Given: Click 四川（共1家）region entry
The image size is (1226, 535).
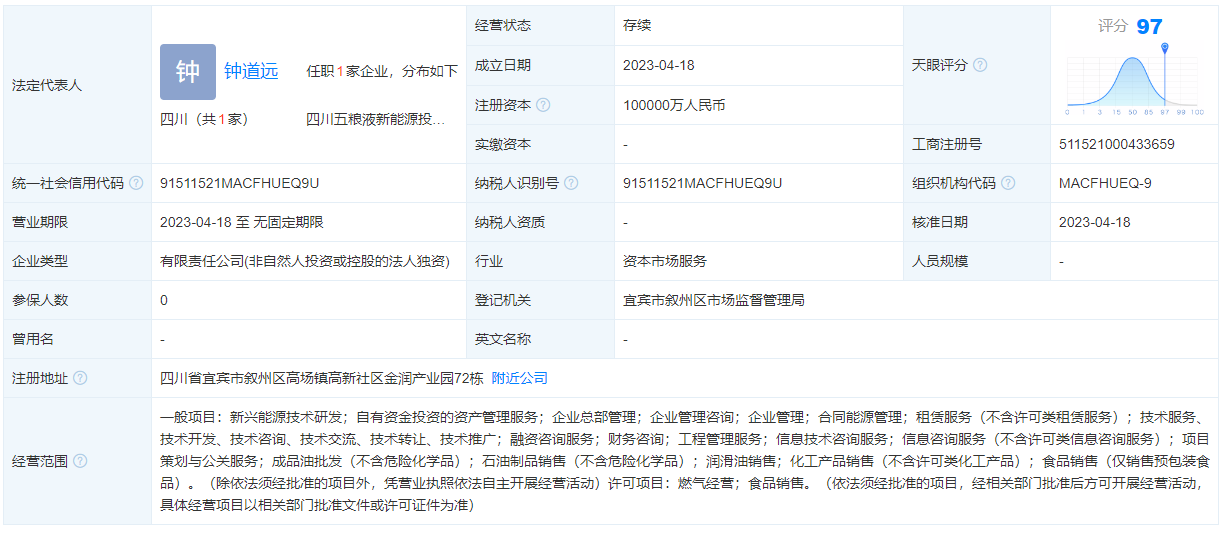Looking at the screenshot, I should [x=204, y=119].
